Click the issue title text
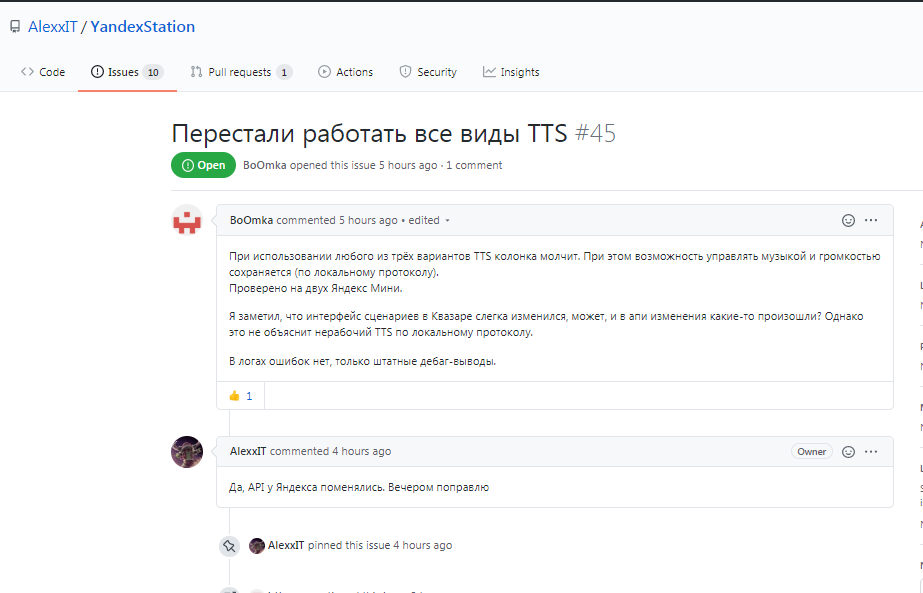 point(369,134)
